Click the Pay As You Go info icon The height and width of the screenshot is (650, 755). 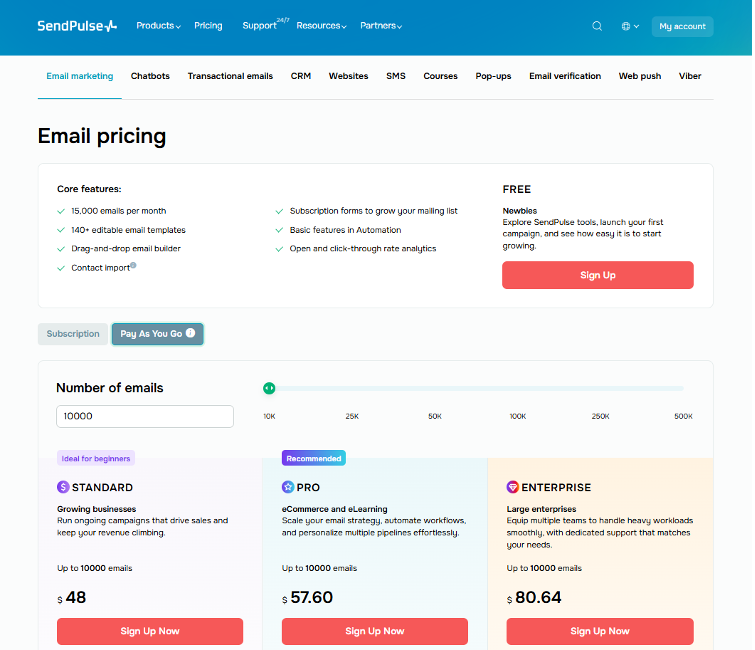click(191, 333)
